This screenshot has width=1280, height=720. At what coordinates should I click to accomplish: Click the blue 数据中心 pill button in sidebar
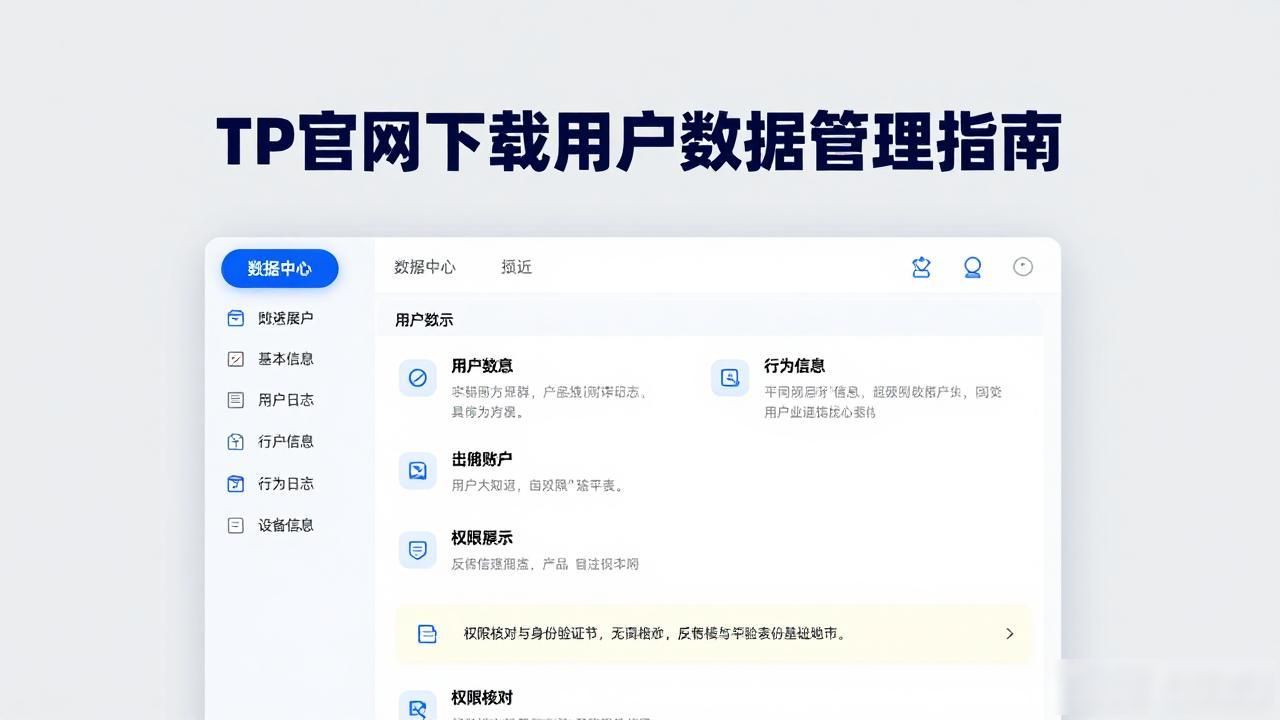pyautogui.click(x=280, y=268)
